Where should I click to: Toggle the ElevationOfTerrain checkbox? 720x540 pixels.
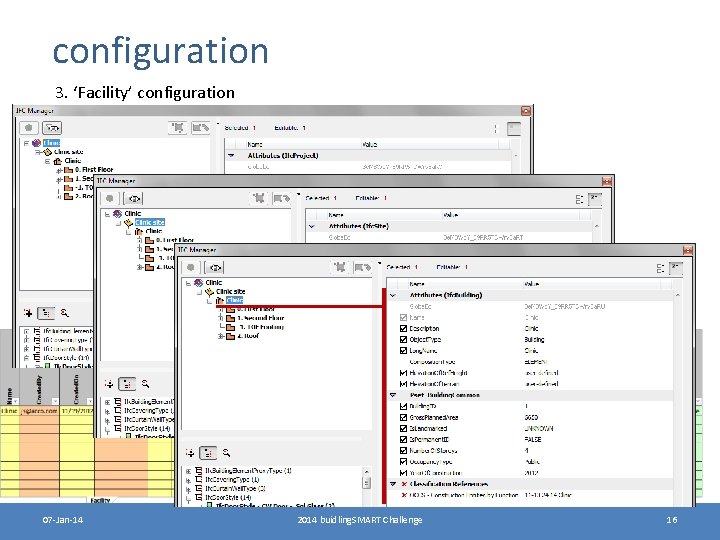(403, 384)
